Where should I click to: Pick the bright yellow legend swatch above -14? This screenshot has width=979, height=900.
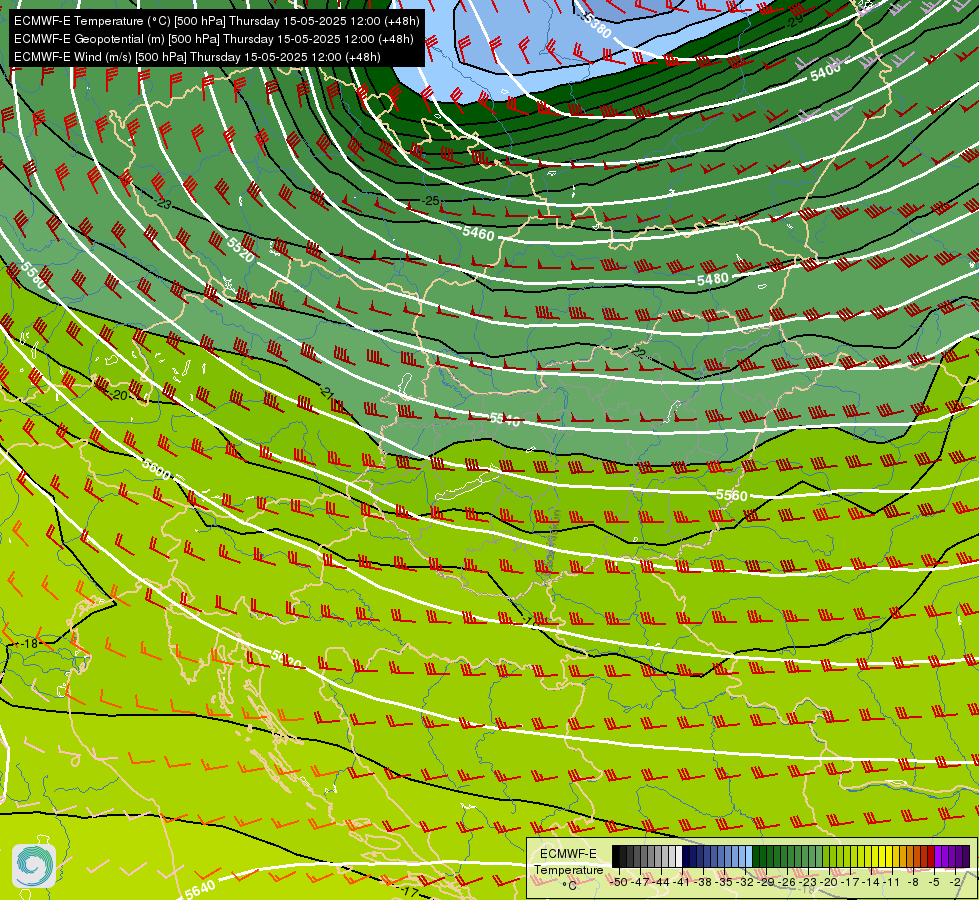[875, 856]
